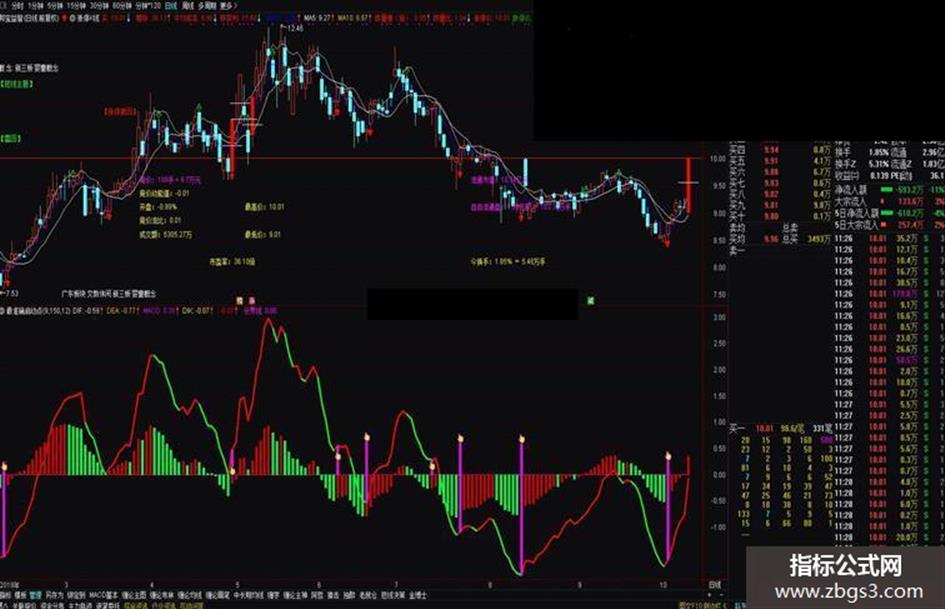The height and width of the screenshot is (609, 945).
Task: Click the 5日净流入额 row label
Action: [856, 213]
